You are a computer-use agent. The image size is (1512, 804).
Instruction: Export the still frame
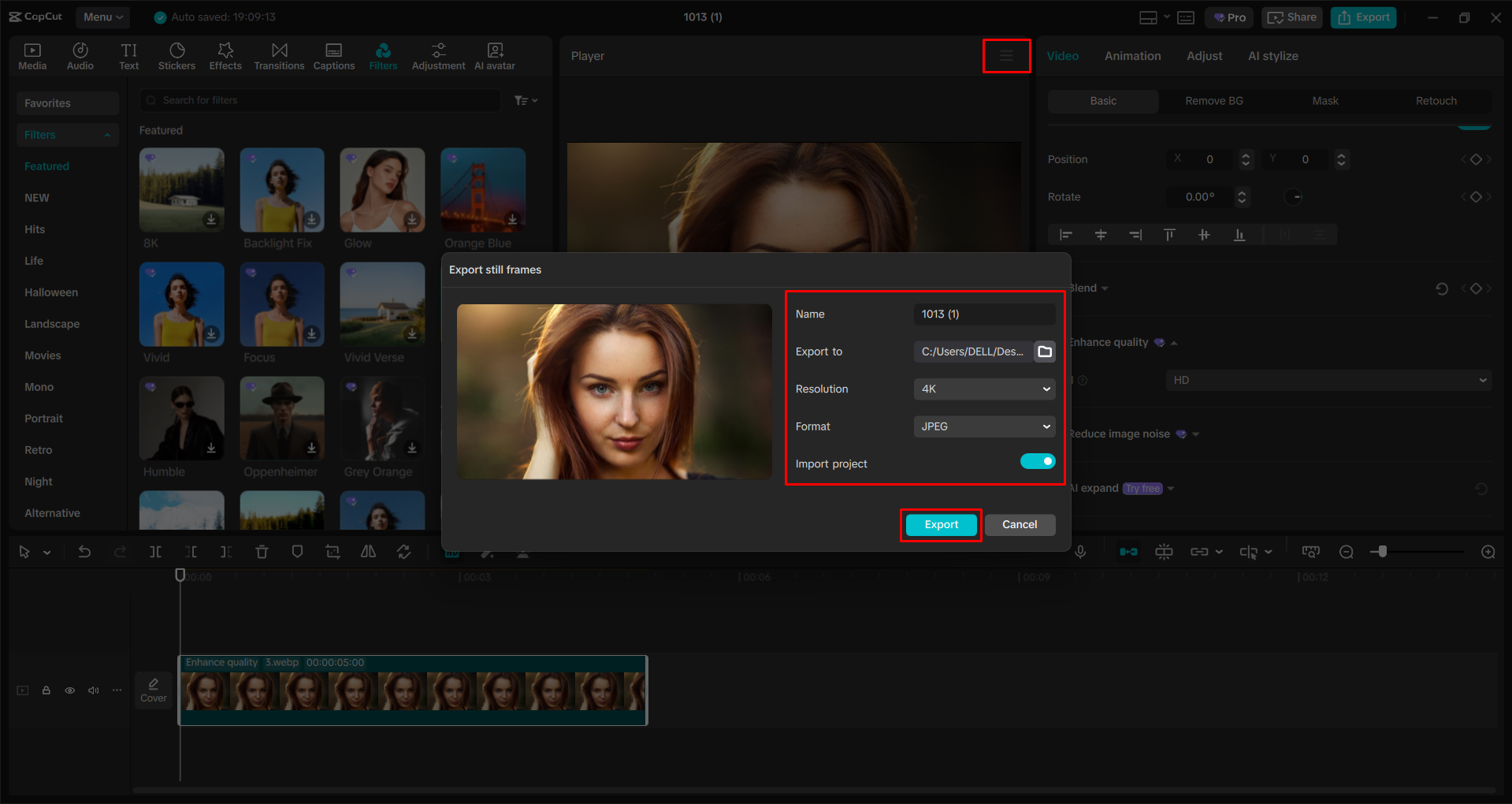click(940, 524)
